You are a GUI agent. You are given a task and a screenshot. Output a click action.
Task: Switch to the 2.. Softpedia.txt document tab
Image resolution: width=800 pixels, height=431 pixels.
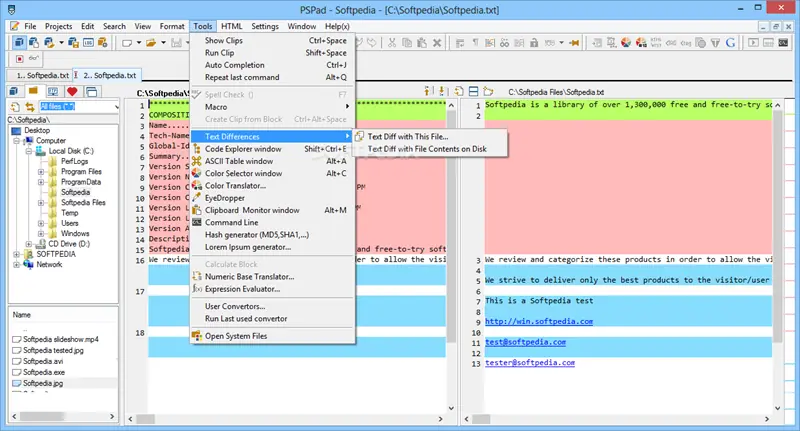click(x=109, y=75)
